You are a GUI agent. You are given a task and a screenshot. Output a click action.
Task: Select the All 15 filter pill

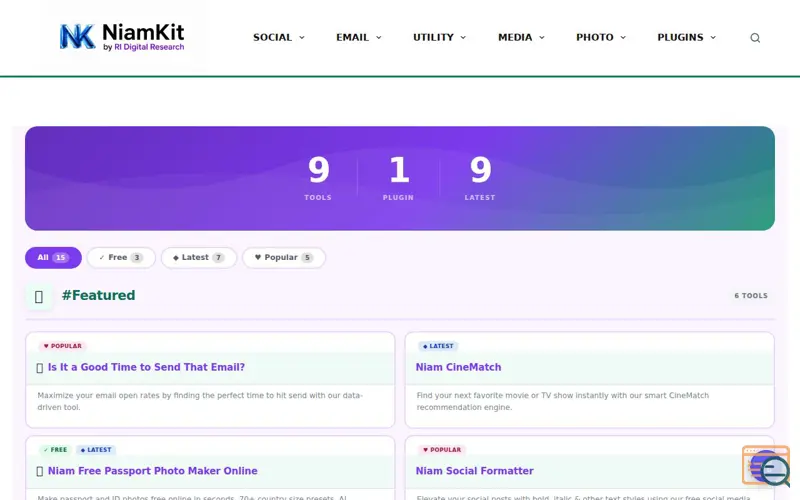53,258
